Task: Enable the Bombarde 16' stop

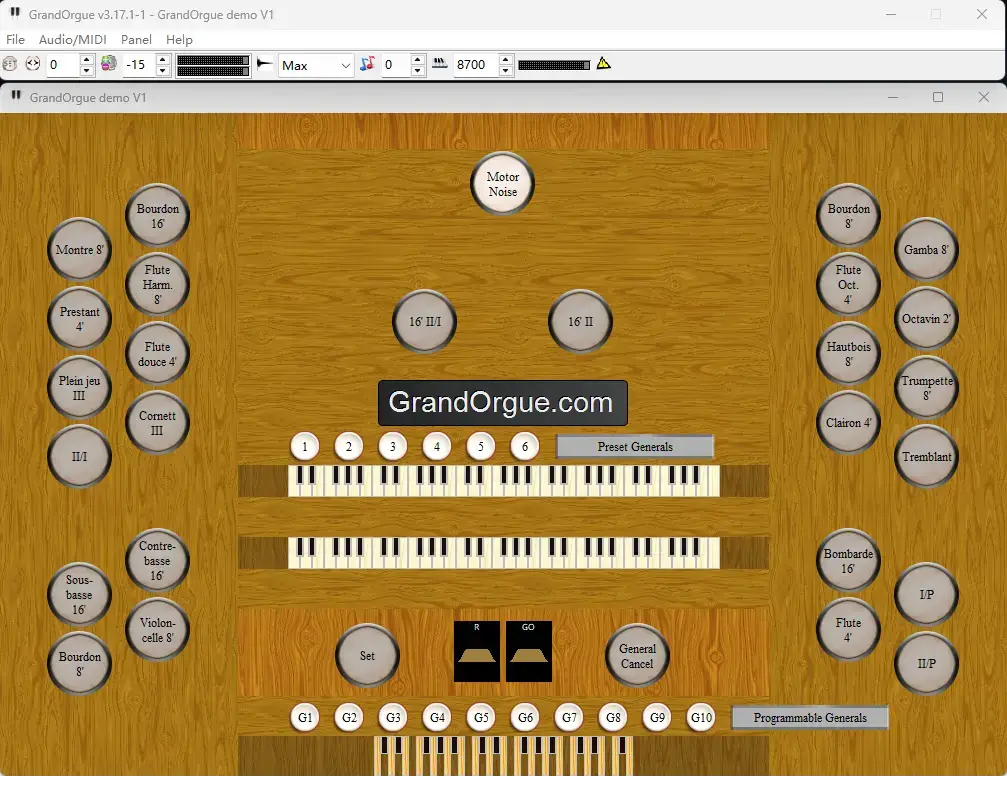Action: tap(848, 561)
